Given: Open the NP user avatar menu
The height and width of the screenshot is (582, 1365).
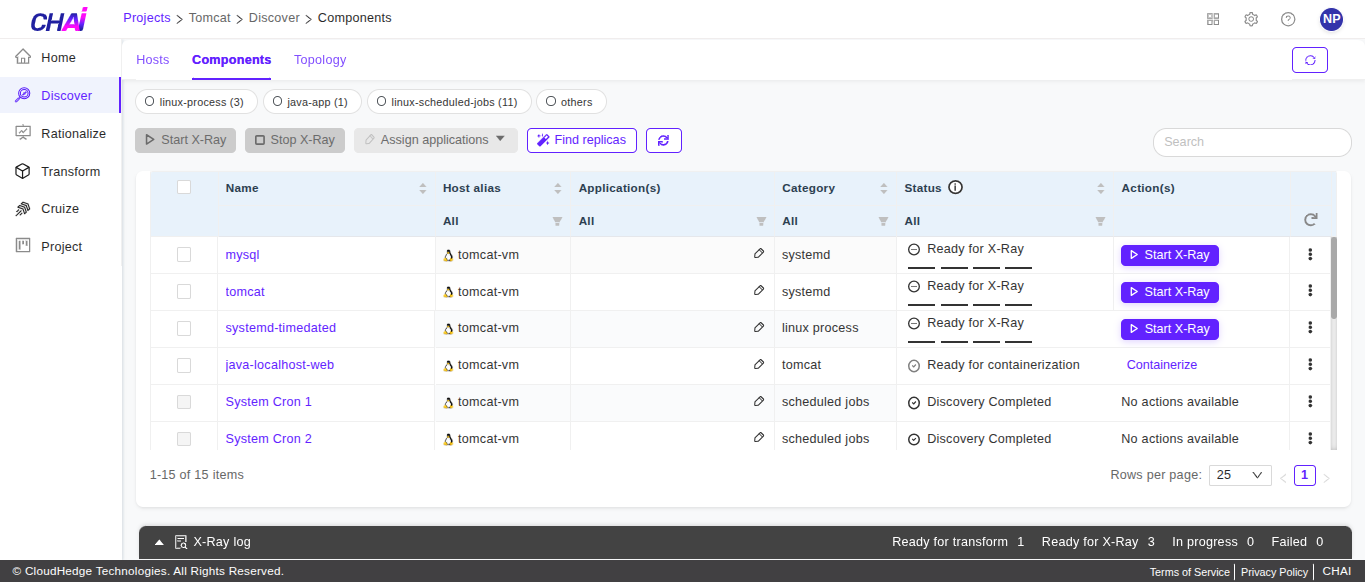Looking at the screenshot, I should point(1331,19).
